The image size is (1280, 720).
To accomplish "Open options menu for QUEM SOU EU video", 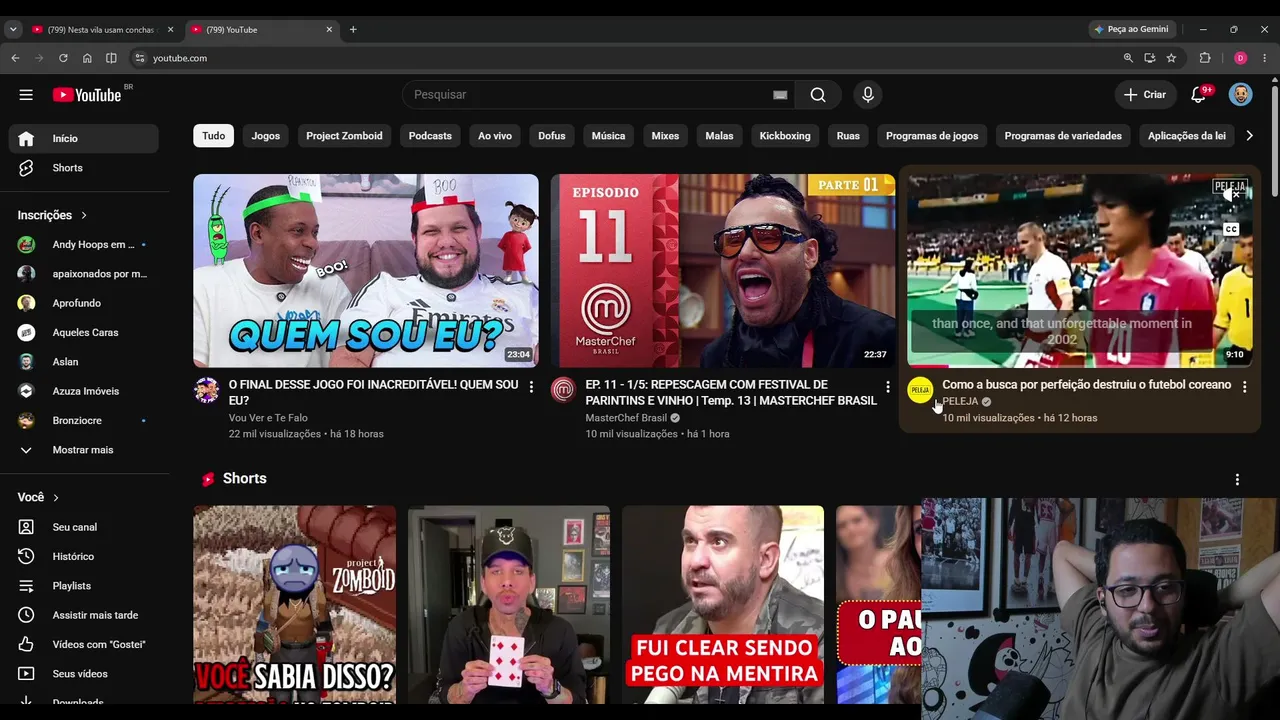I will (x=531, y=387).
